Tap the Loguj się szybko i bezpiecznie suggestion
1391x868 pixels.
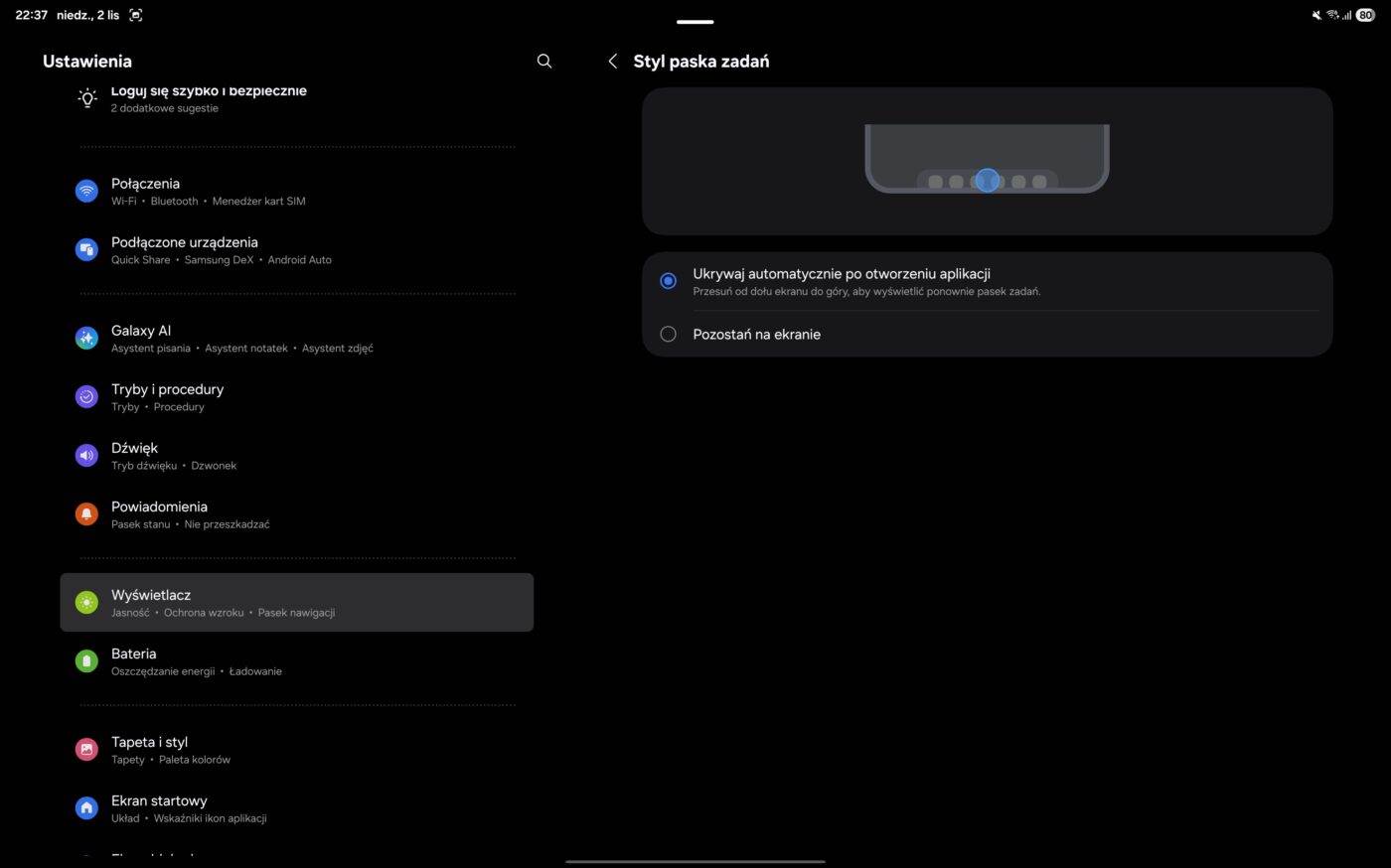209,98
